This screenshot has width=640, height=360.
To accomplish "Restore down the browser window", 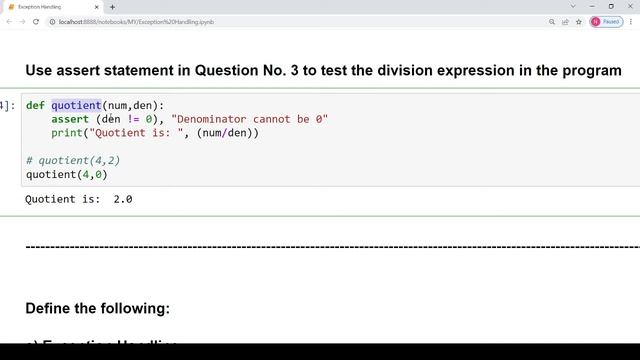I will point(611,7).
